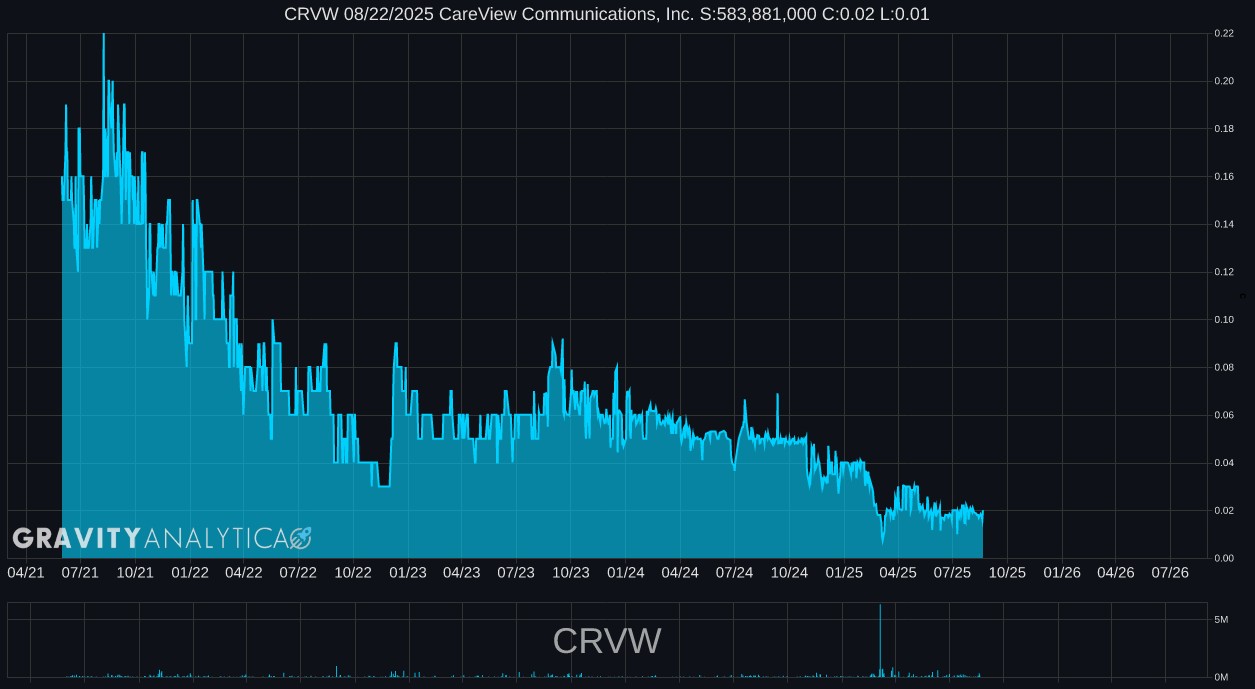This screenshot has height=689, width=1255.
Task: Click the 01/22 x-axis date label
Action: 190,573
